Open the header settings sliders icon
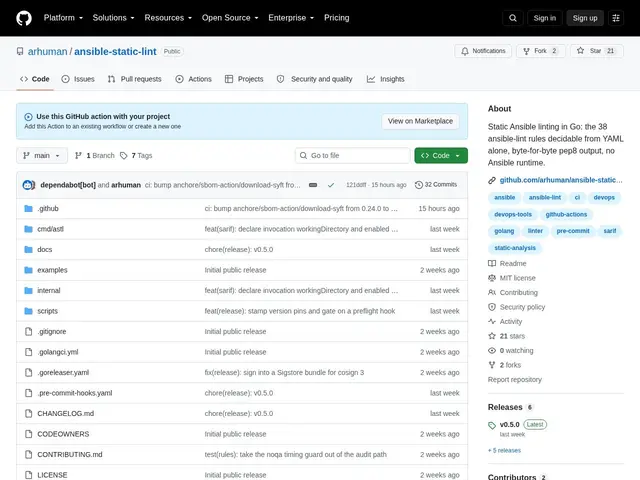The width and height of the screenshot is (640, 480). (616, 18)
